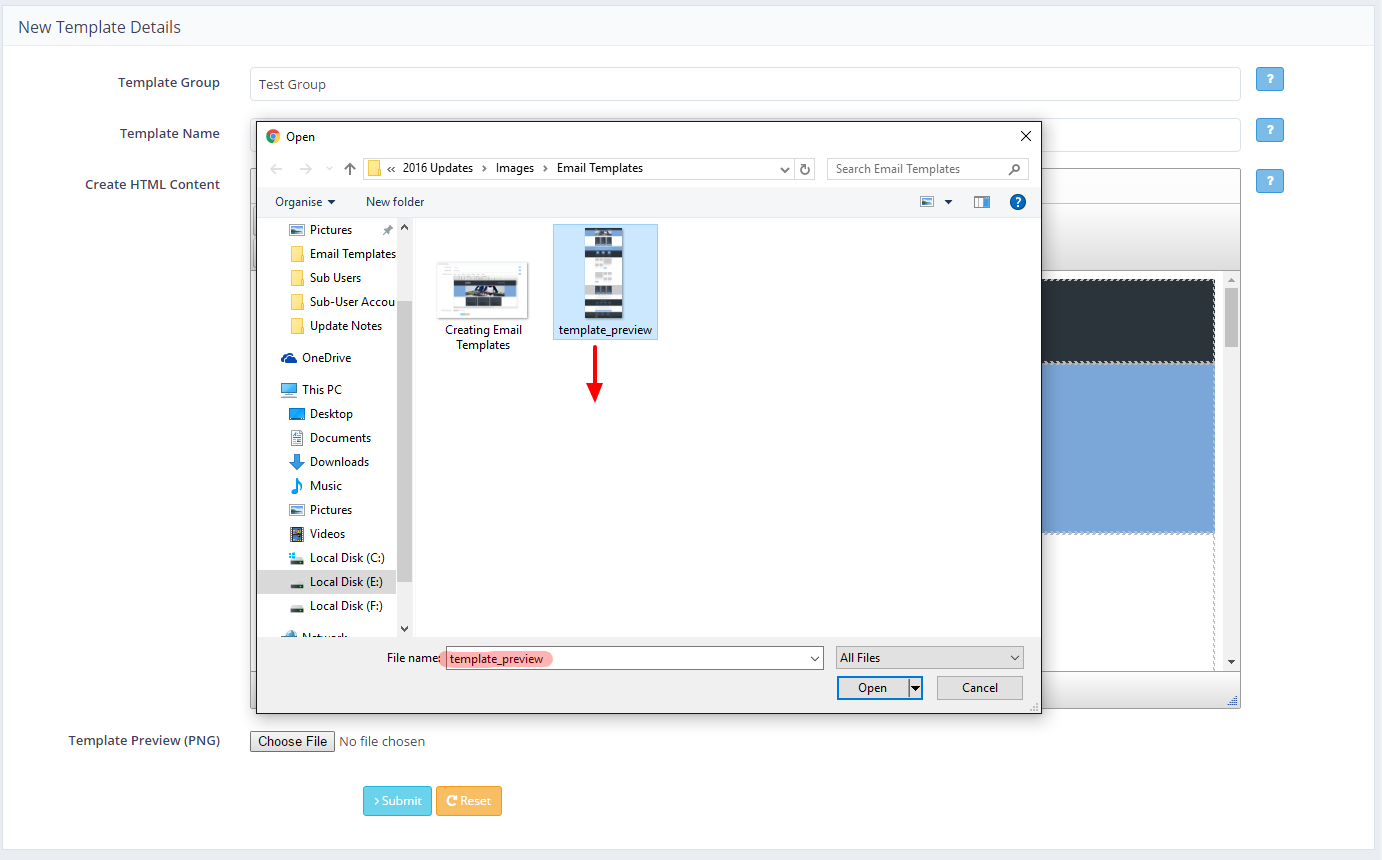Click the Choose File button
The image size is (1382, 860).
pos(292,741)
